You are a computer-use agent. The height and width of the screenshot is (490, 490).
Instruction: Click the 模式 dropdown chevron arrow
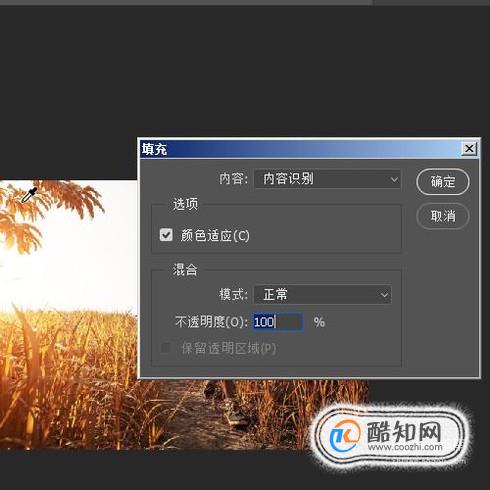point(384,295)
